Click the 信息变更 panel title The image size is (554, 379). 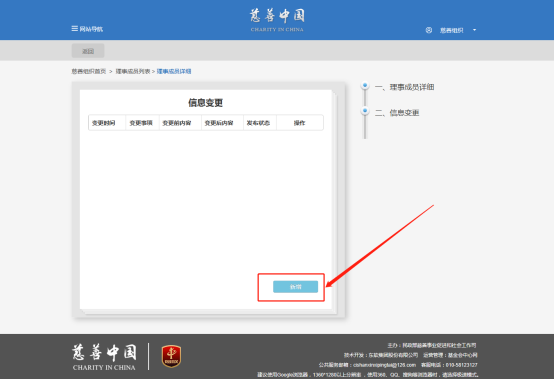[x=205, y=103]
